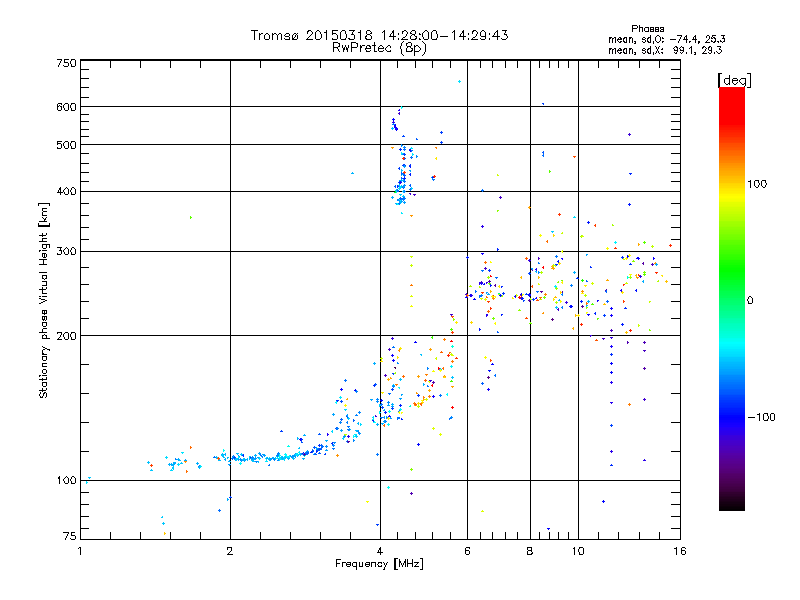
Task: Click the '200' y-axis tick label
Action: coord(67,336)
